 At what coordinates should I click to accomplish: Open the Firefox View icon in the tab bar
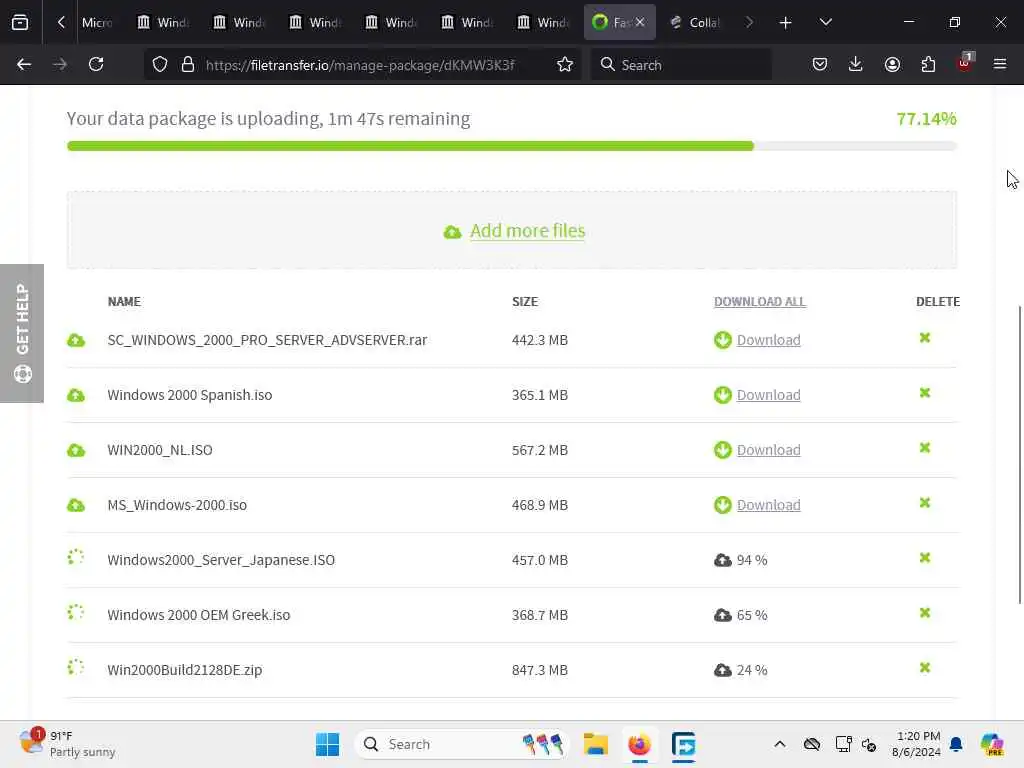[x=20, y=22]
